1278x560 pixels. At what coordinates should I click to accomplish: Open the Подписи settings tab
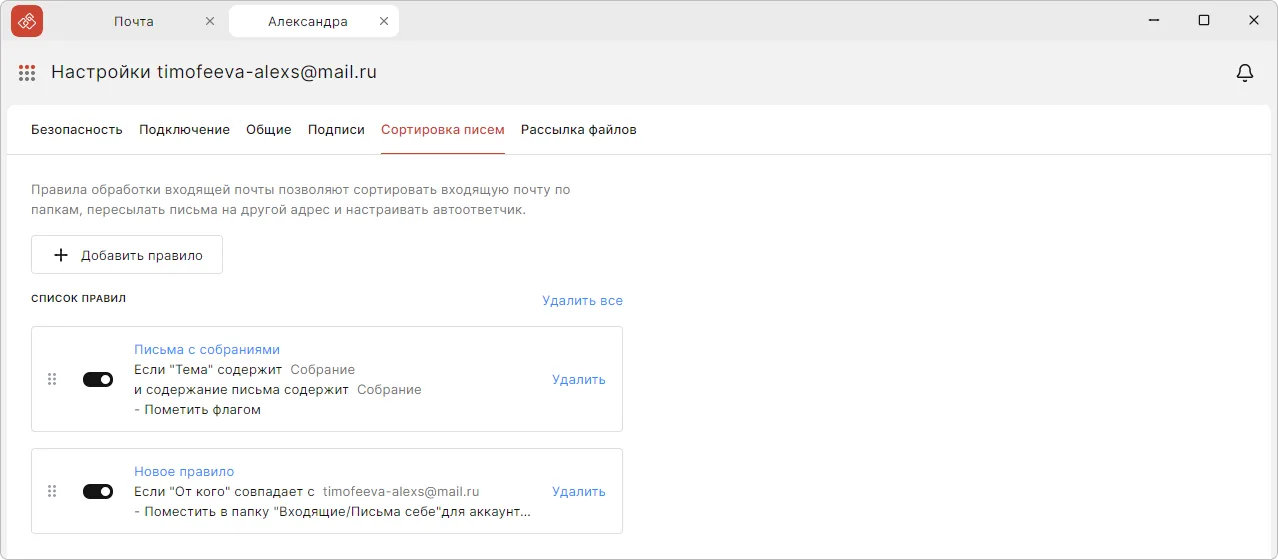click(336, 129)
